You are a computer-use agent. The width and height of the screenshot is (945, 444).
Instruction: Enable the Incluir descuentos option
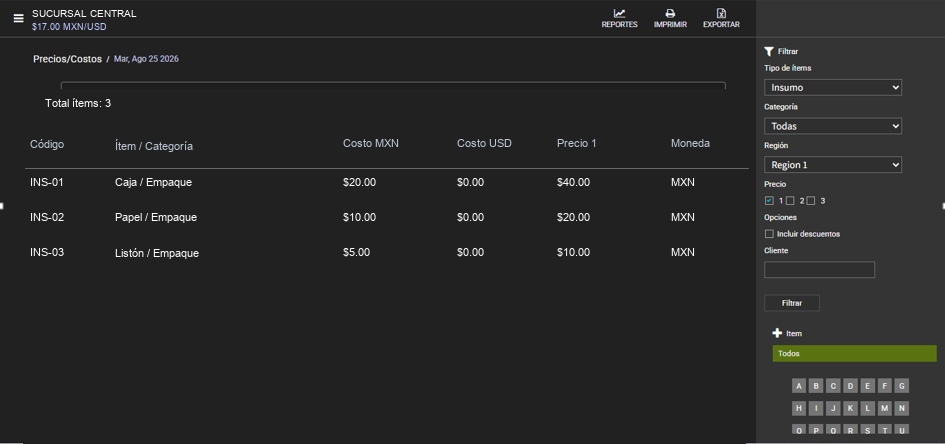point(769,234)
